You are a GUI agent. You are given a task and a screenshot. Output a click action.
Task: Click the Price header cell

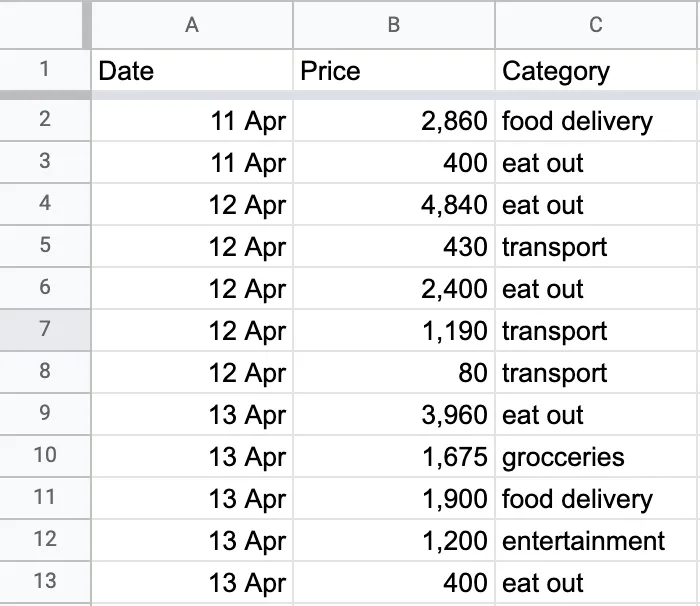[x=394, y=71]
